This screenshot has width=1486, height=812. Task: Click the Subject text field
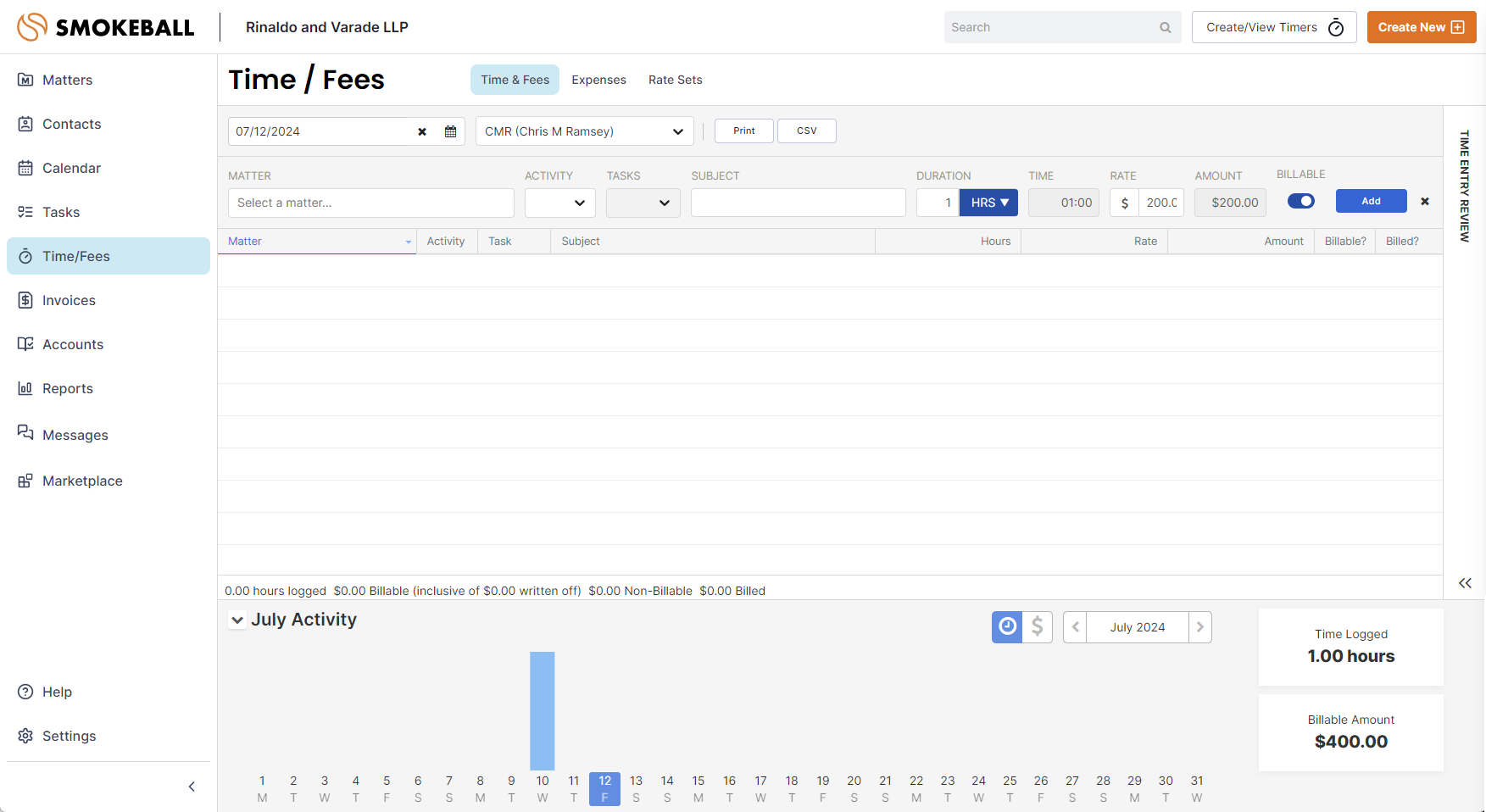click(799, 203)
